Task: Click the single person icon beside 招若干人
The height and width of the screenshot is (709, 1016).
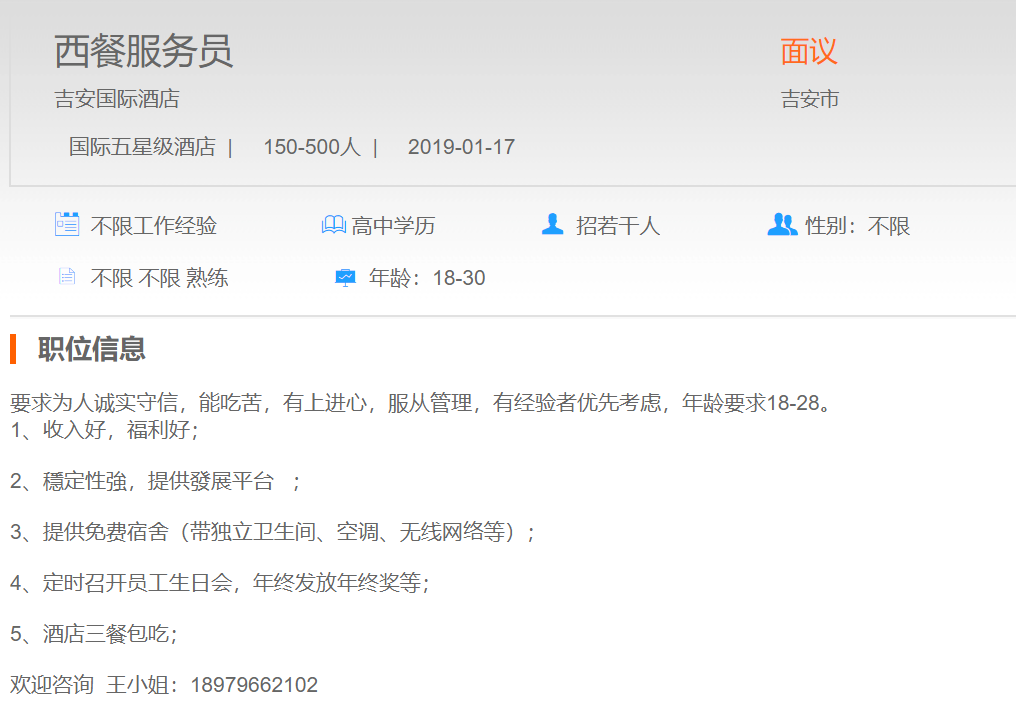Action: coord(552,225)
